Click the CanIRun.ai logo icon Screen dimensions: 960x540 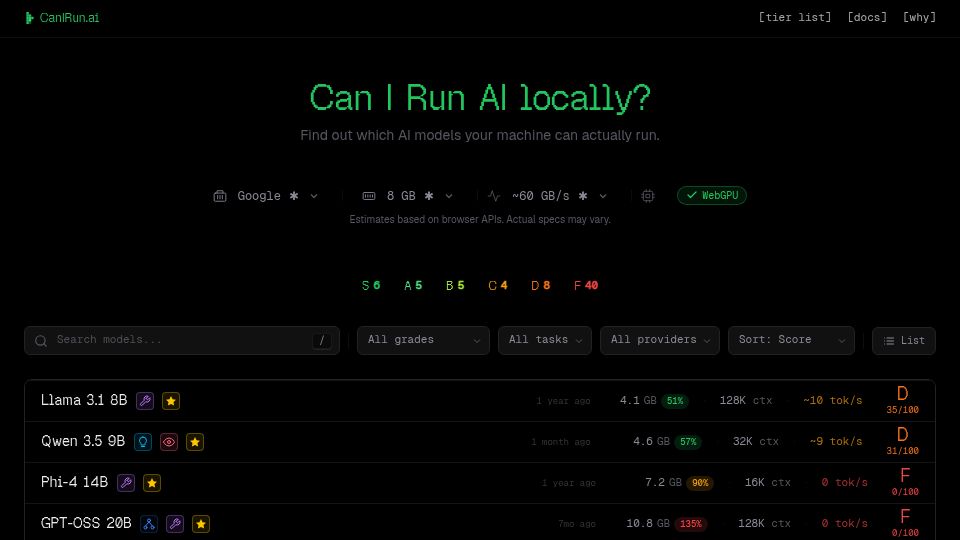click(x=29, y=18)
